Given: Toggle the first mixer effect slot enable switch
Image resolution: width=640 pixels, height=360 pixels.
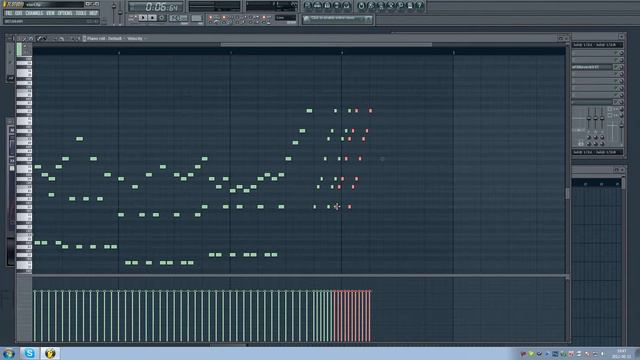Looking at the screenshot, I should point(616,53).
